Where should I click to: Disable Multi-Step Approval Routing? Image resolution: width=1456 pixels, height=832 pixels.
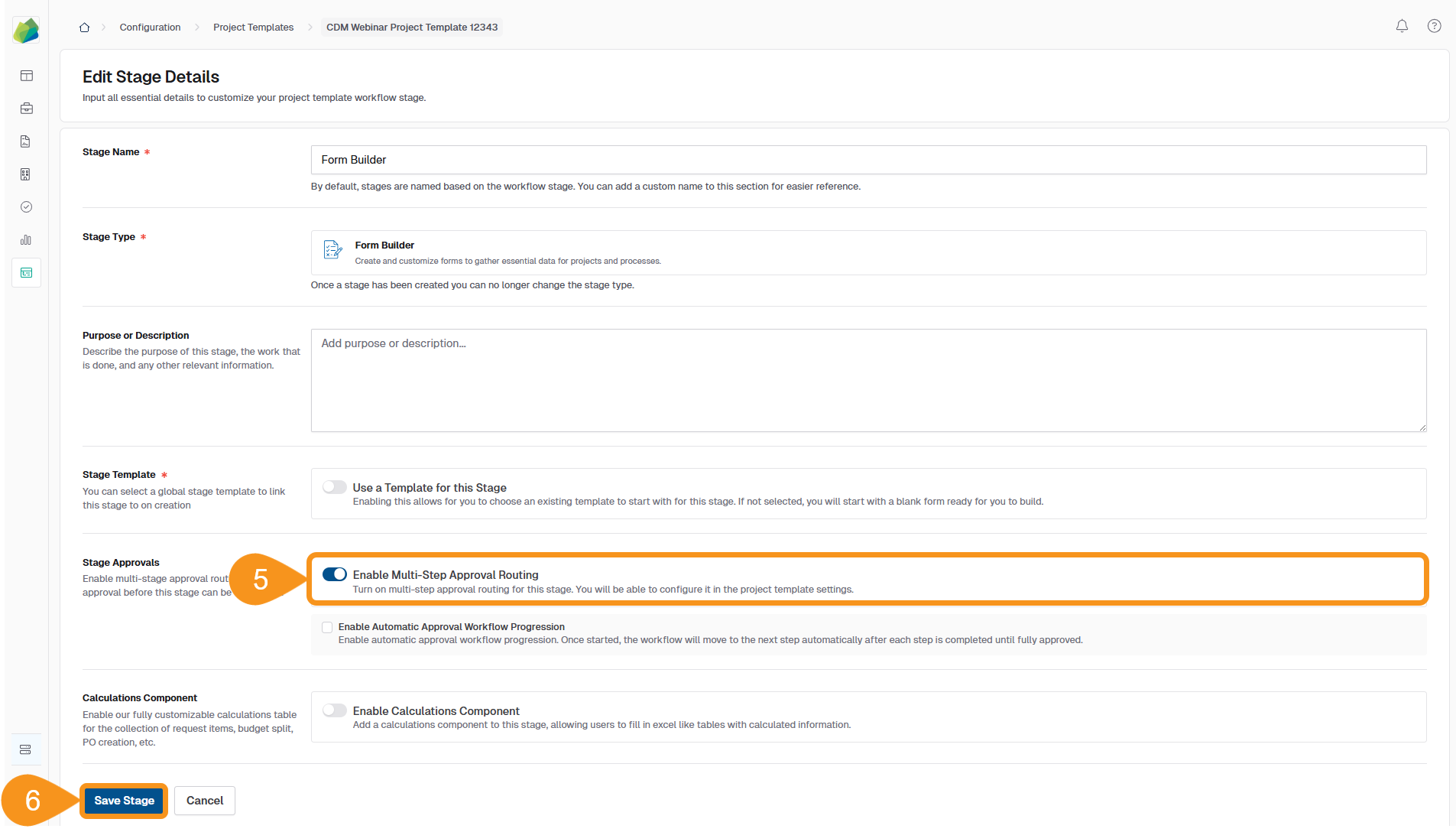click(334, 574)
